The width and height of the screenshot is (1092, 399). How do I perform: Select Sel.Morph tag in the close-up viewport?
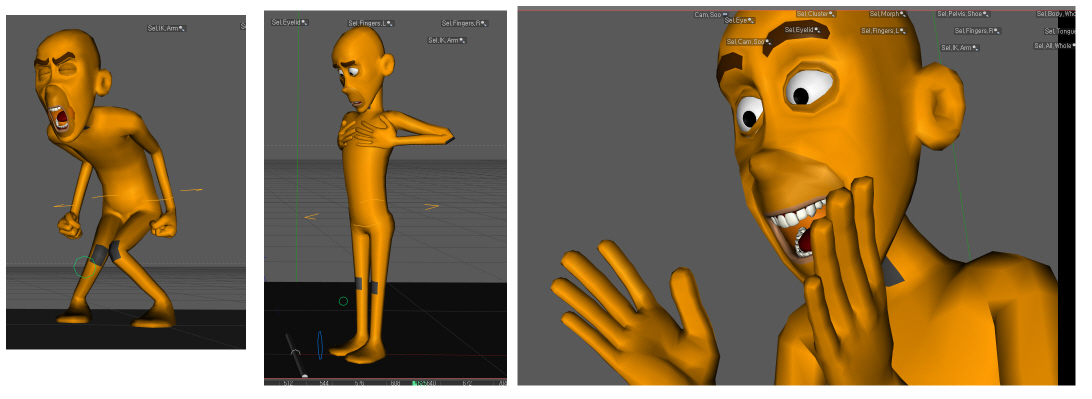[x=888, y=14]
